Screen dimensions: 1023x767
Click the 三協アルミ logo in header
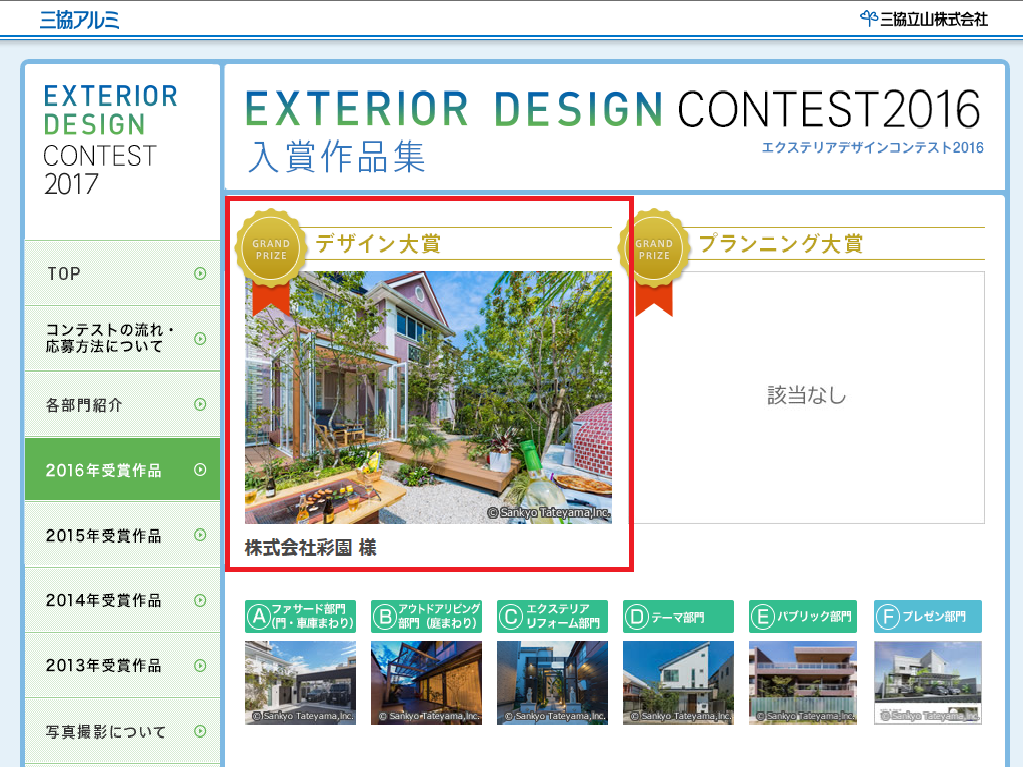[80, 19]
